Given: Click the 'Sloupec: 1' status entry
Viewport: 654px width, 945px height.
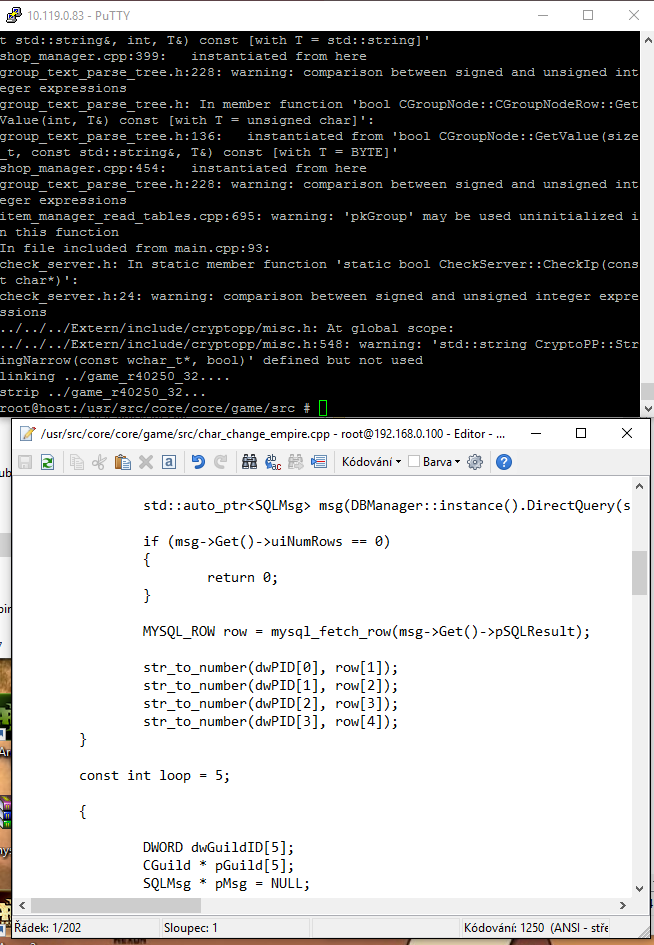Looking at the screenshot, I should coord(190,928).
